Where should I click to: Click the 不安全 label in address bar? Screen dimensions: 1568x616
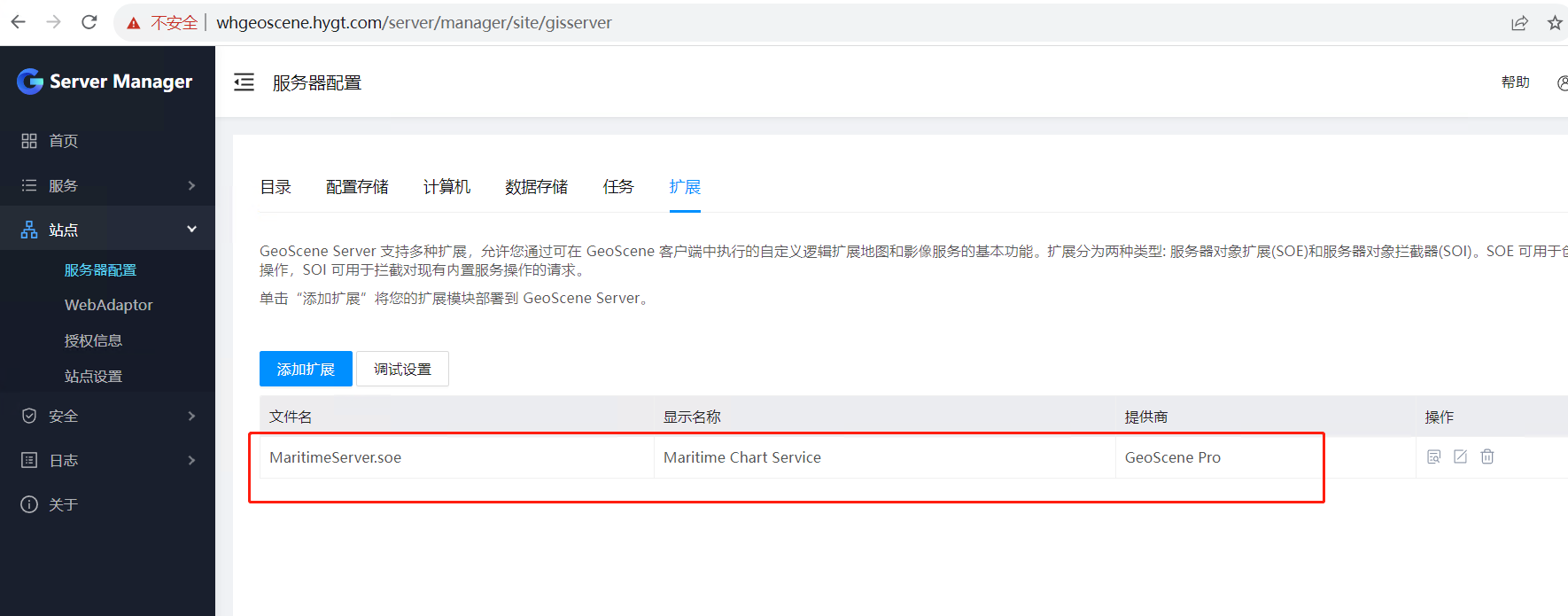click(x=174, y=23)
